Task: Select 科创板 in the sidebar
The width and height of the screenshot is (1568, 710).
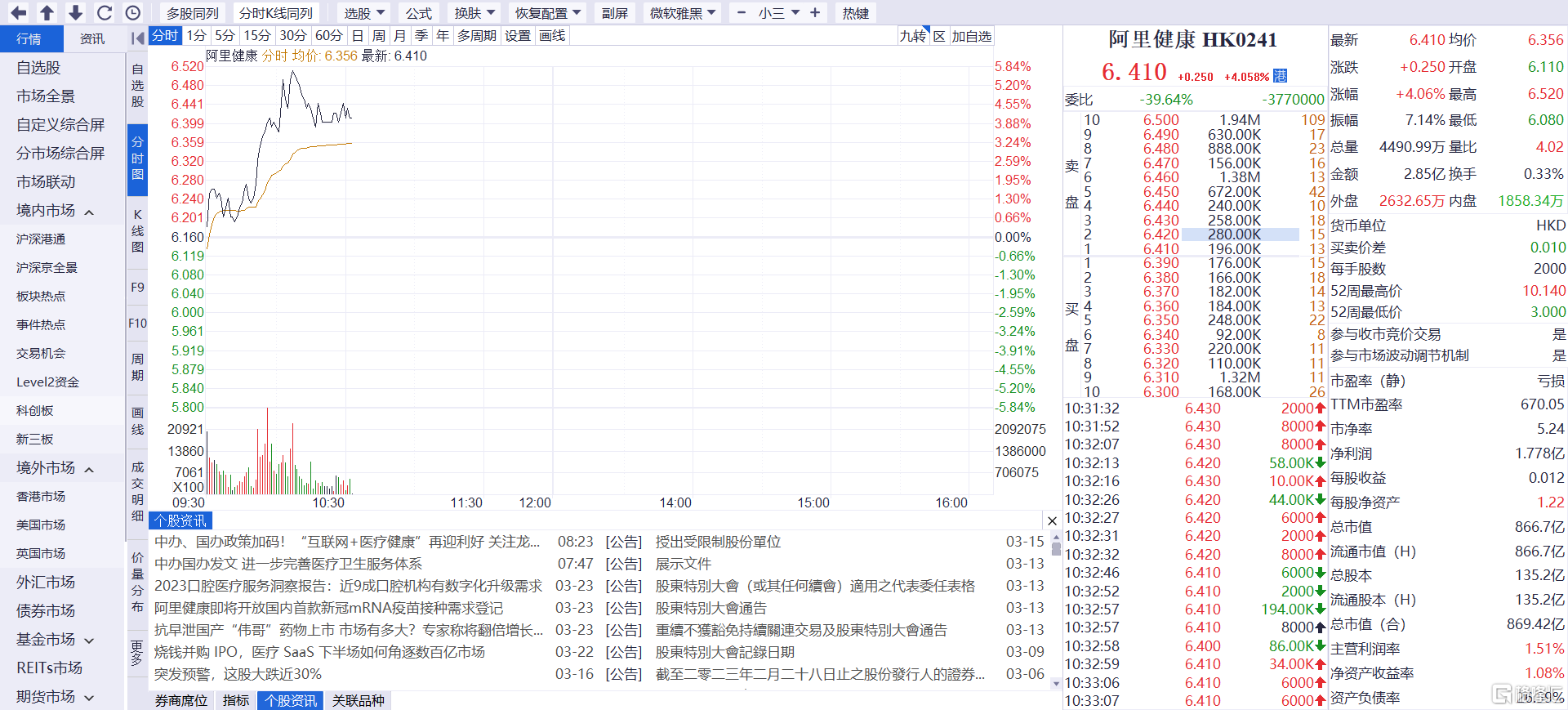Action: pos(34,411)
